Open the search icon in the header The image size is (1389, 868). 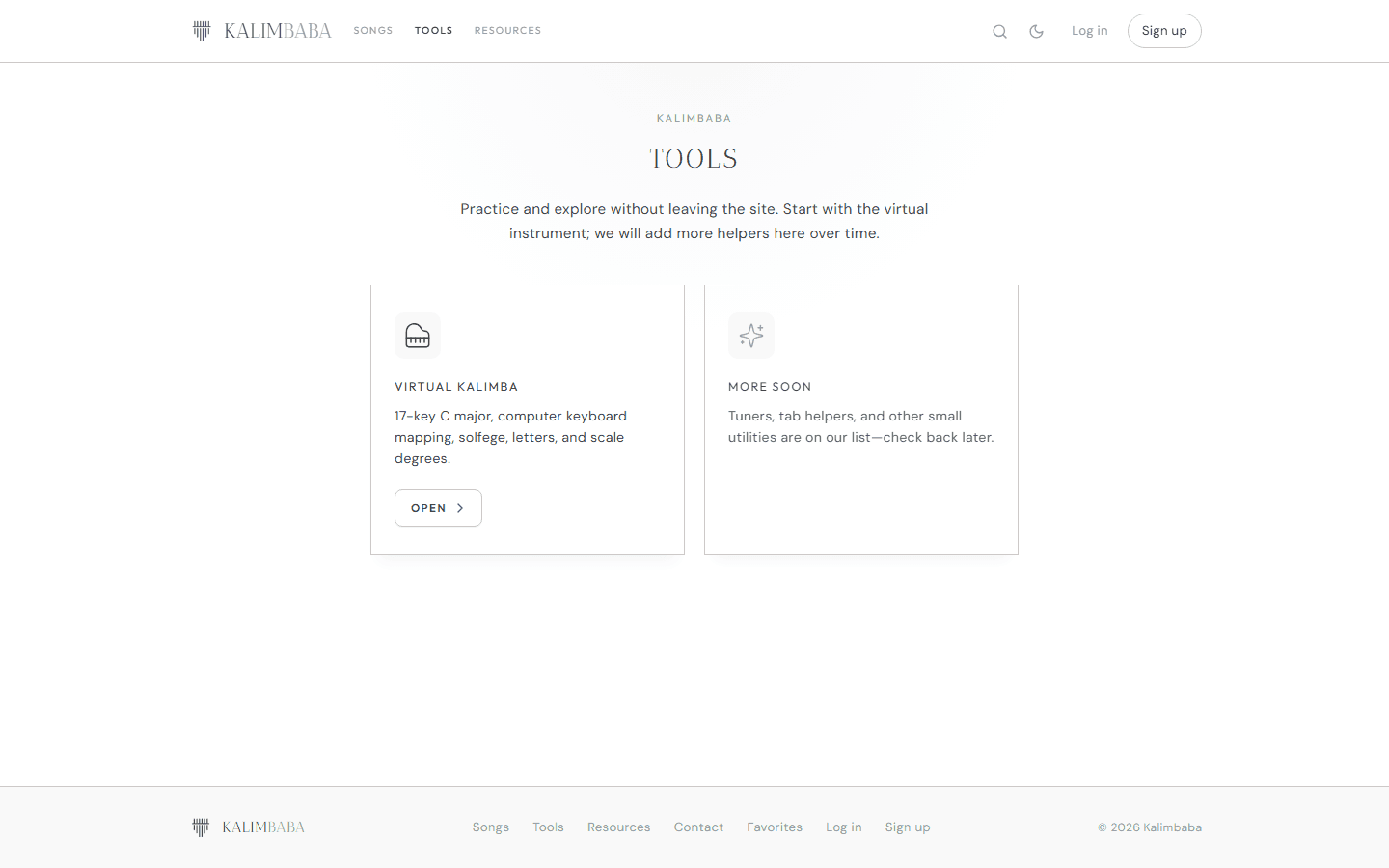click(999, 31)
